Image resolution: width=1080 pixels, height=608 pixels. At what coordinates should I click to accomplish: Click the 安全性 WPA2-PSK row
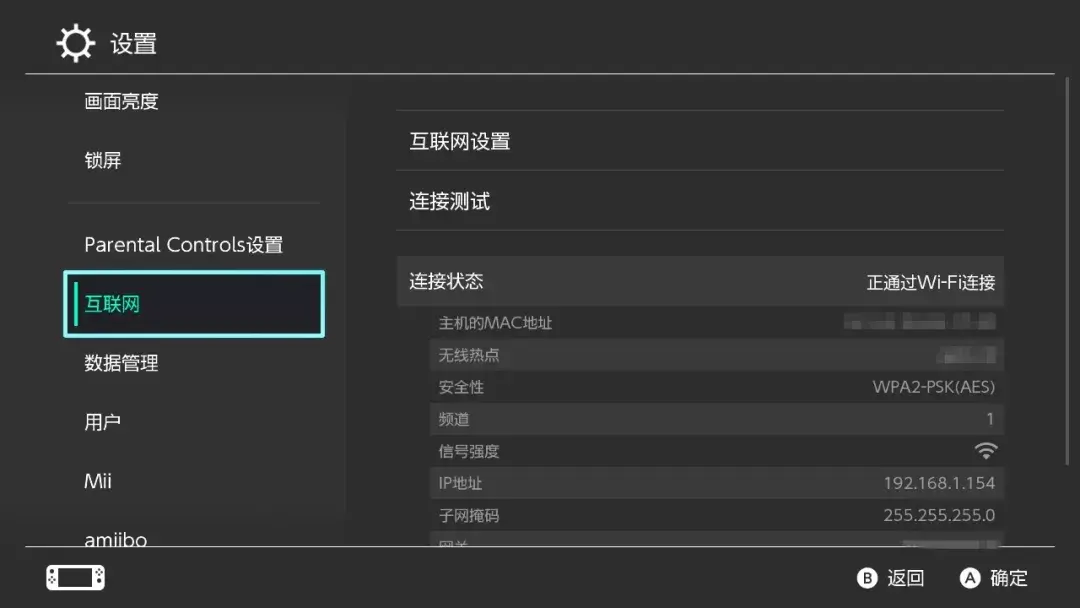(716, 387)
